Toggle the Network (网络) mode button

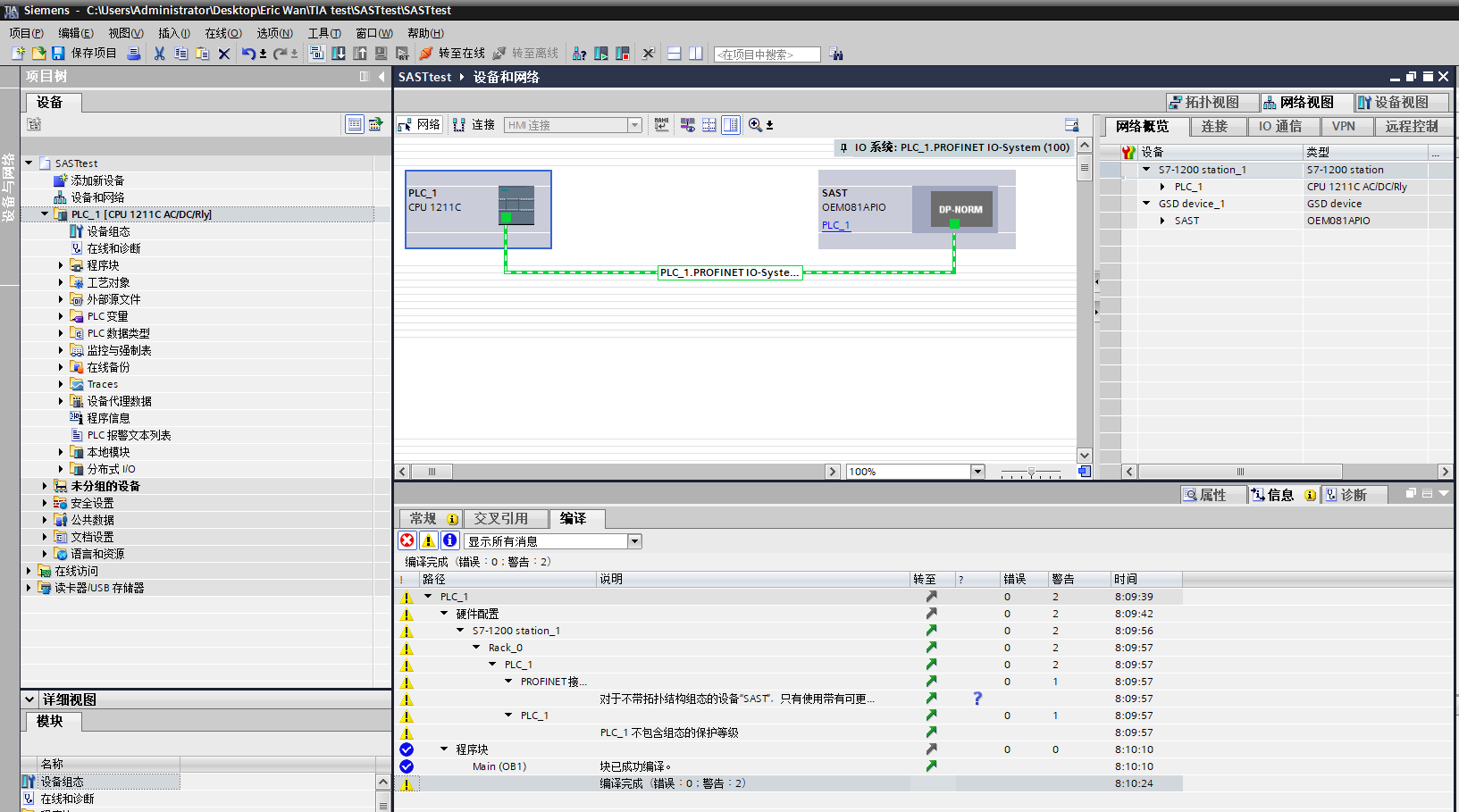[x=420, y=125]
